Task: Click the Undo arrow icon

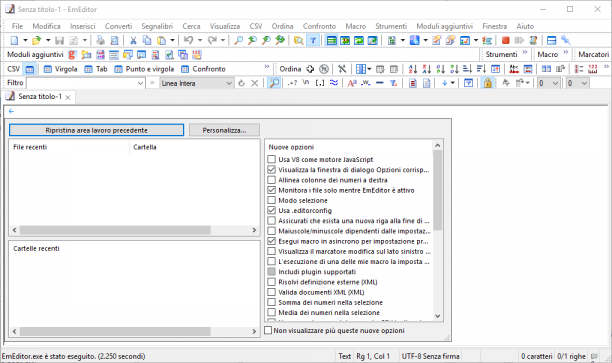Action: pos(189,40)
